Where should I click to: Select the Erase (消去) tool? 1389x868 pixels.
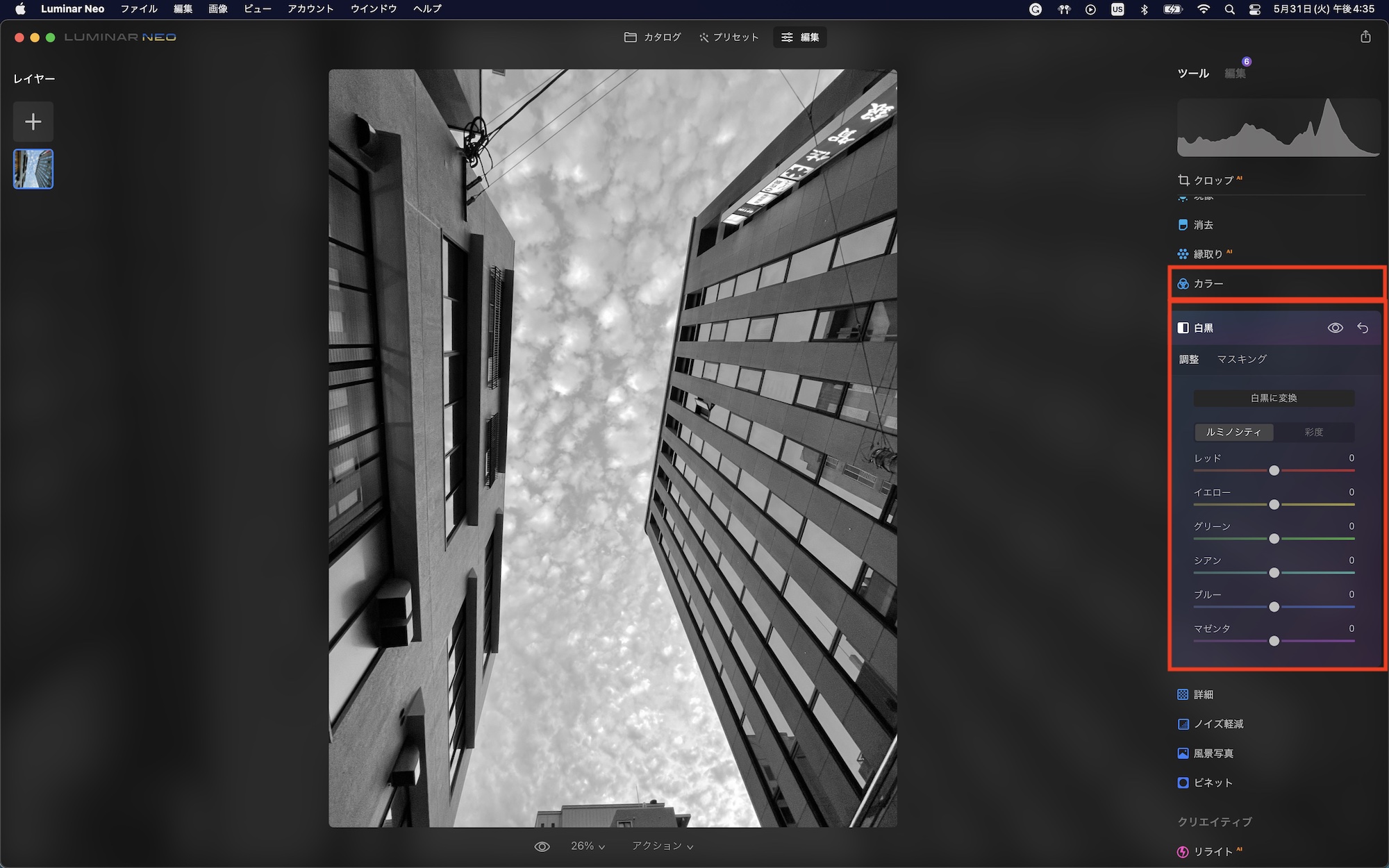pos(1203,225)
